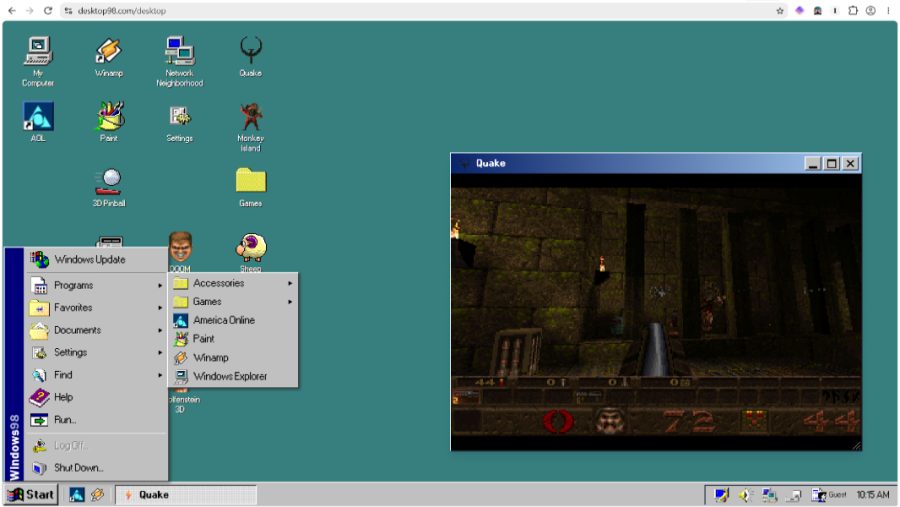Expand the Accessories submenu arrow
Viewport: 900px width, 507px height.
point(290,283)
